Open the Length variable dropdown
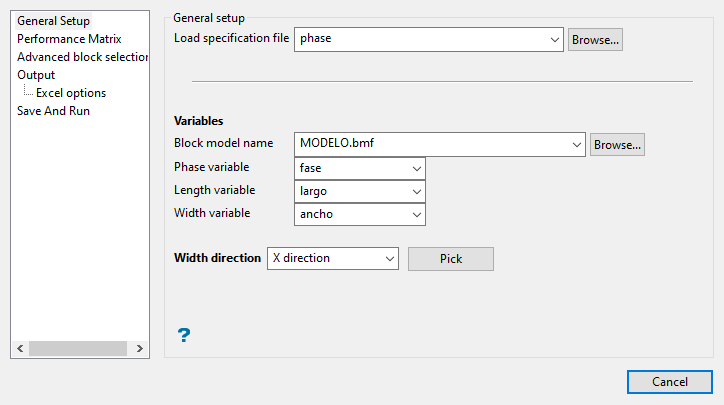Screen dimensions: 724x405 tap(416, 191)
